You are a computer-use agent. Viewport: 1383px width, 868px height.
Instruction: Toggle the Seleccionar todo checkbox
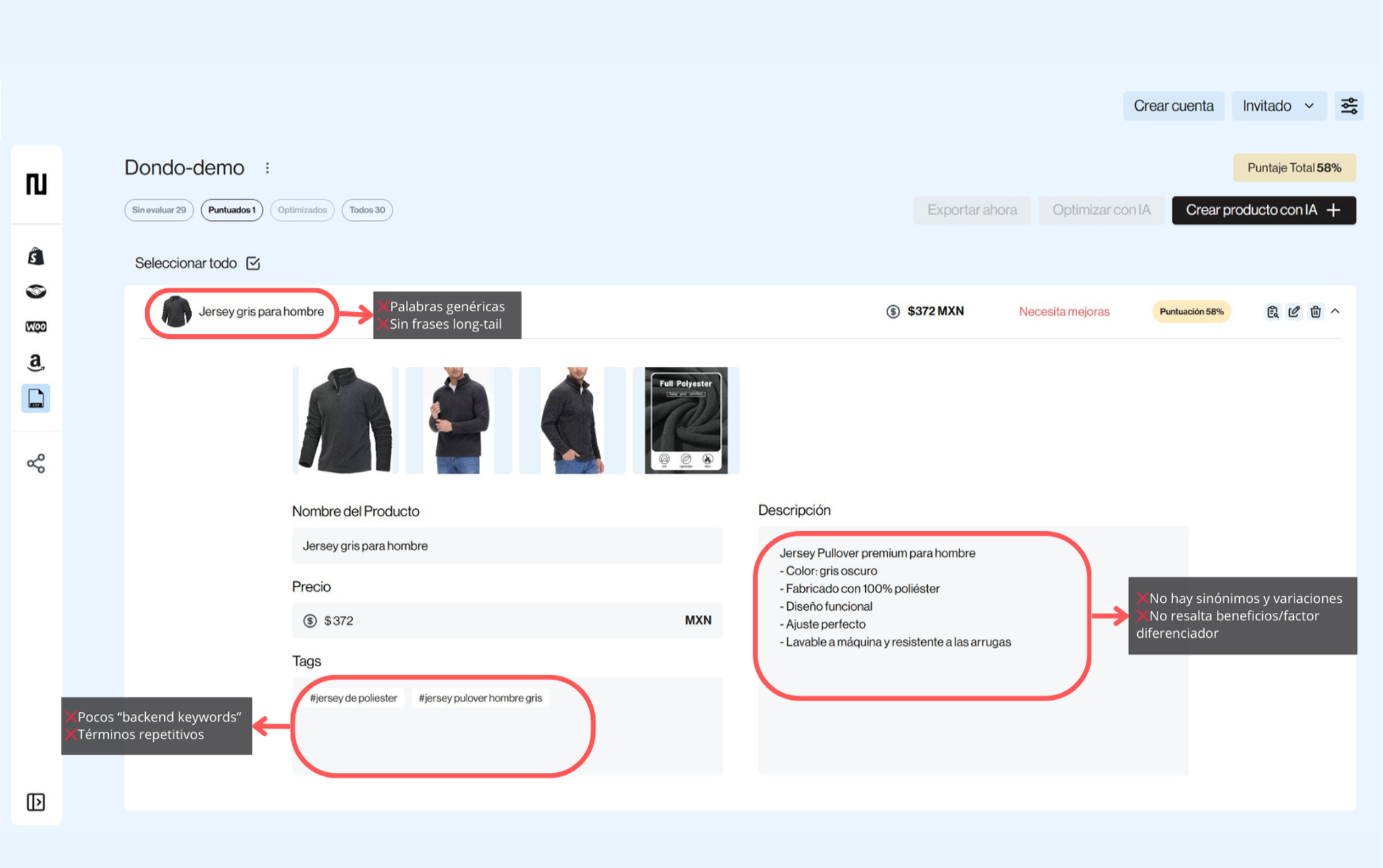(x=253, y=263)
